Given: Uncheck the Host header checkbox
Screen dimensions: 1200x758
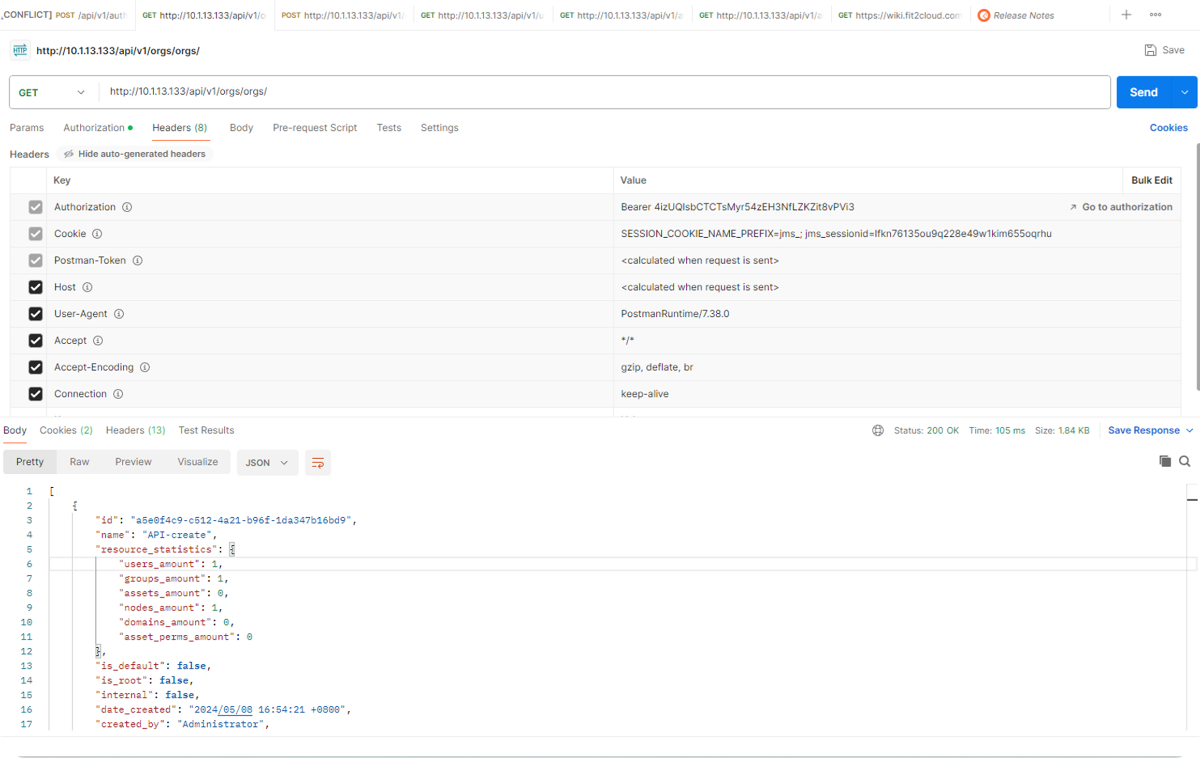Looking at the screenshot, I should [x=36, y=287].
